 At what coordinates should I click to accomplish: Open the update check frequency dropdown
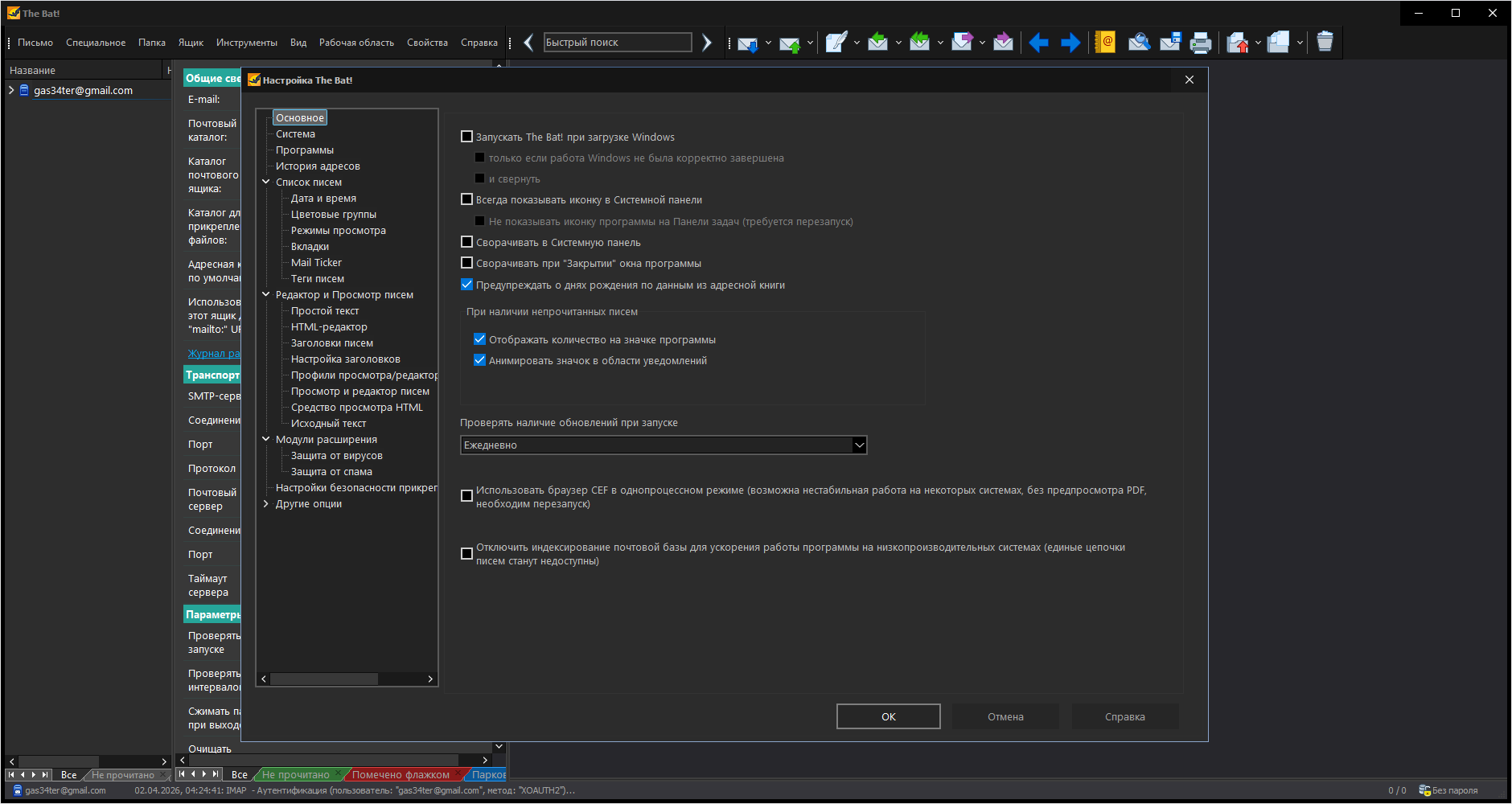pos(859,445)
